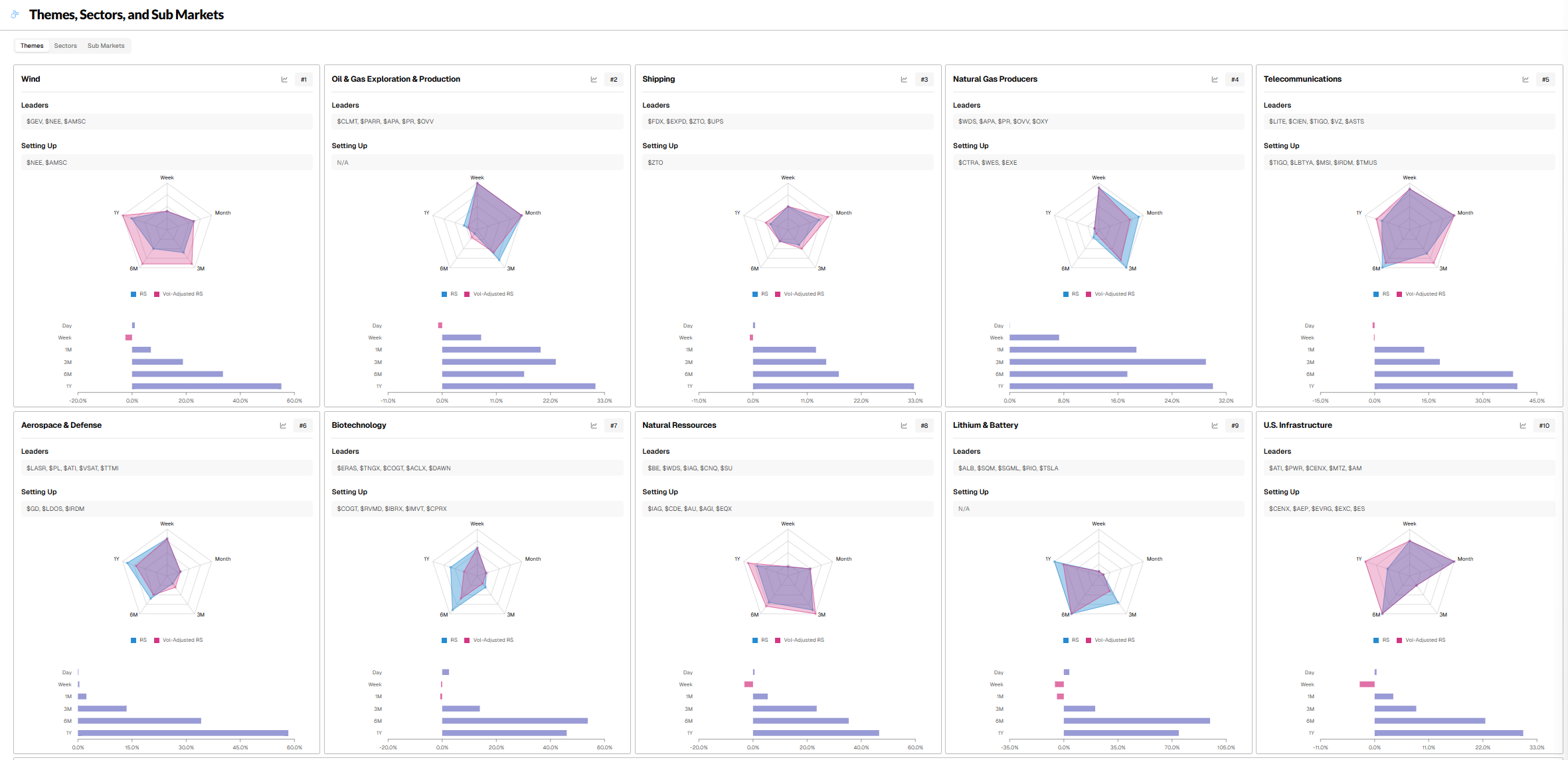Select the Themes tab
This screenshot has height=760, width=1568.
point(32,46)
